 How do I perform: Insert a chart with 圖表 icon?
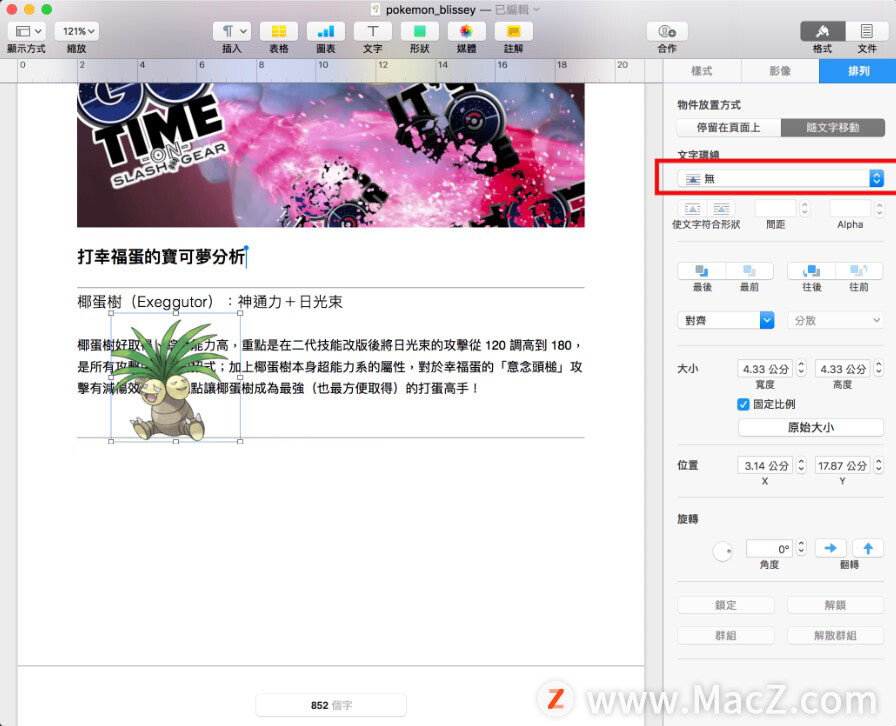(x=326, y=31)
